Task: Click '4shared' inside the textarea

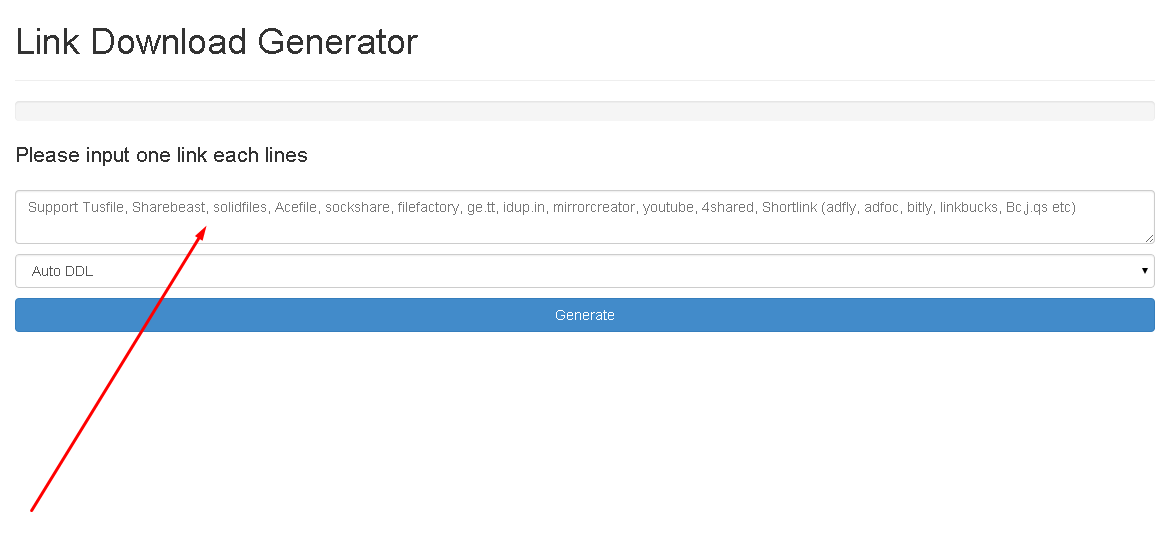Action: pos(728,208)
